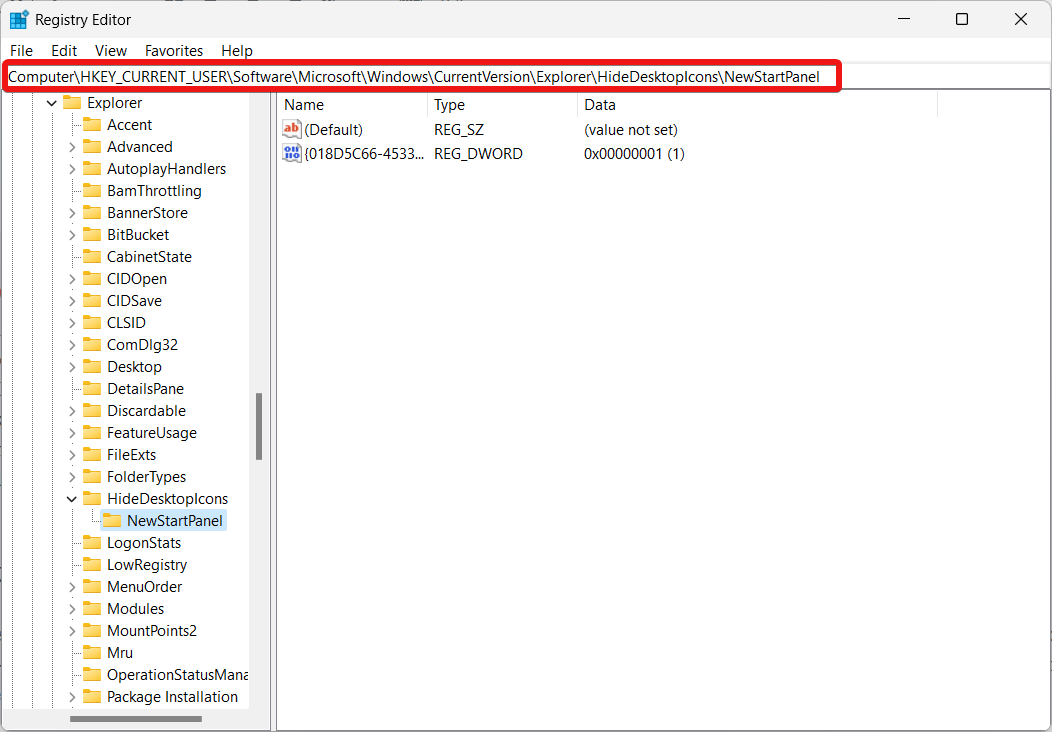1052x732 pixels.
Task: Expand the MenuOrder key
Action: click(72, 587)
